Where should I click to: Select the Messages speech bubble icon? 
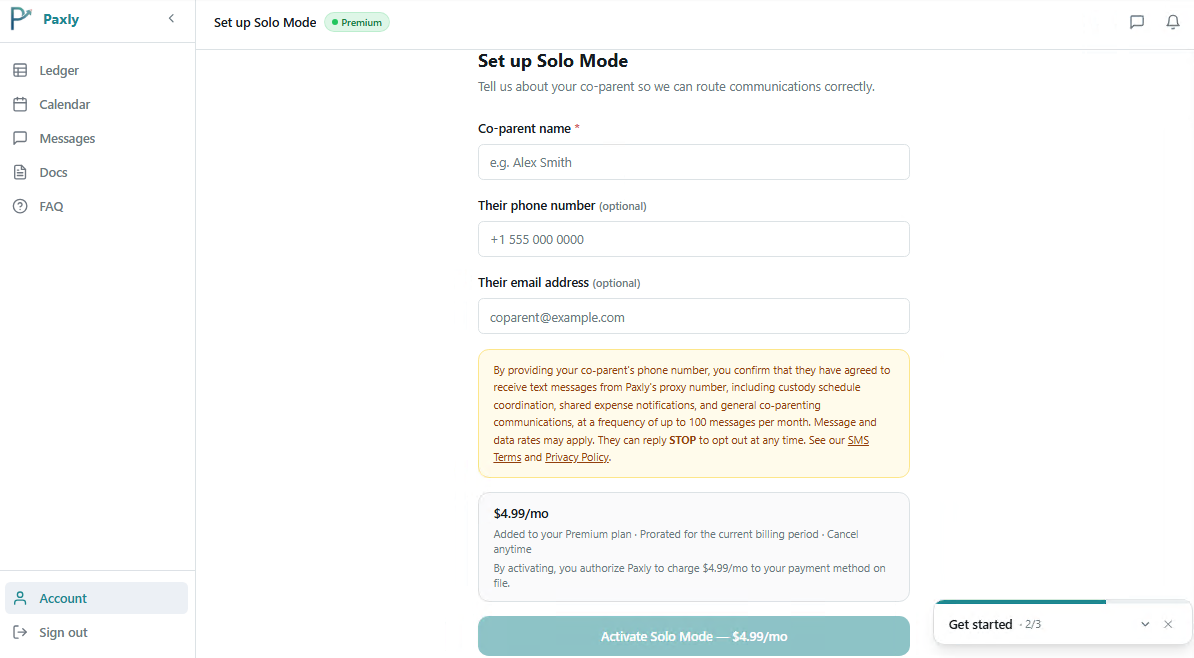pyautogui.click(x=21, y=138)
